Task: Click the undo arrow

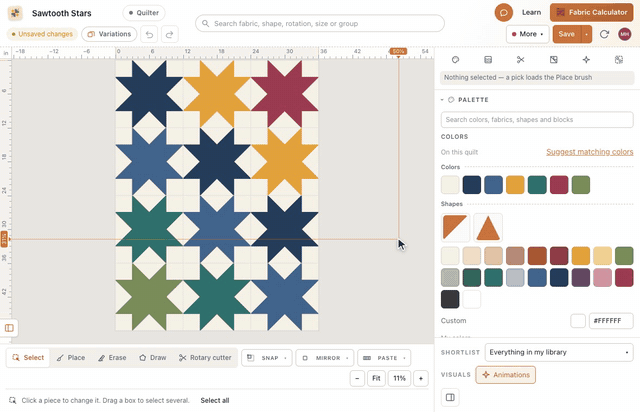Action: click(x=149, y=34)
